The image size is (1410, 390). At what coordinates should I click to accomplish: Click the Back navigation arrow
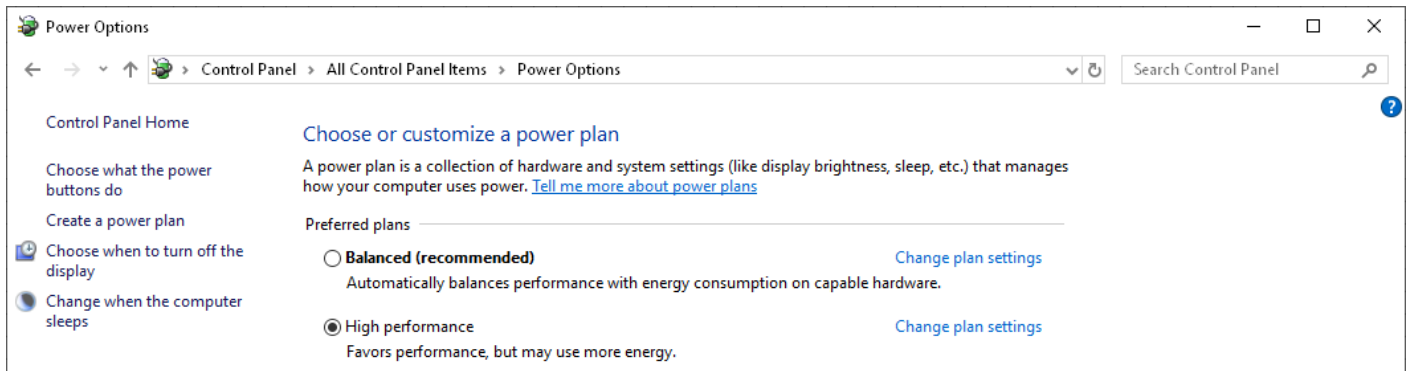click(x=33, y=70)
